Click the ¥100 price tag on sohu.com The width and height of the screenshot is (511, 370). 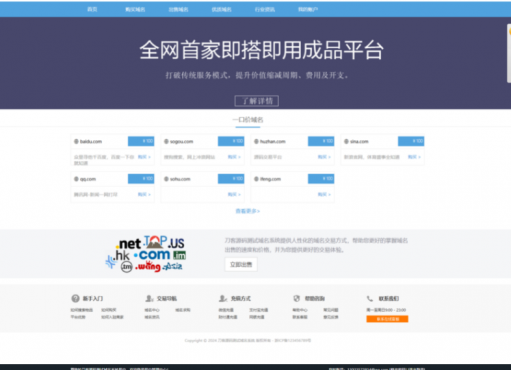coord(231,179)
